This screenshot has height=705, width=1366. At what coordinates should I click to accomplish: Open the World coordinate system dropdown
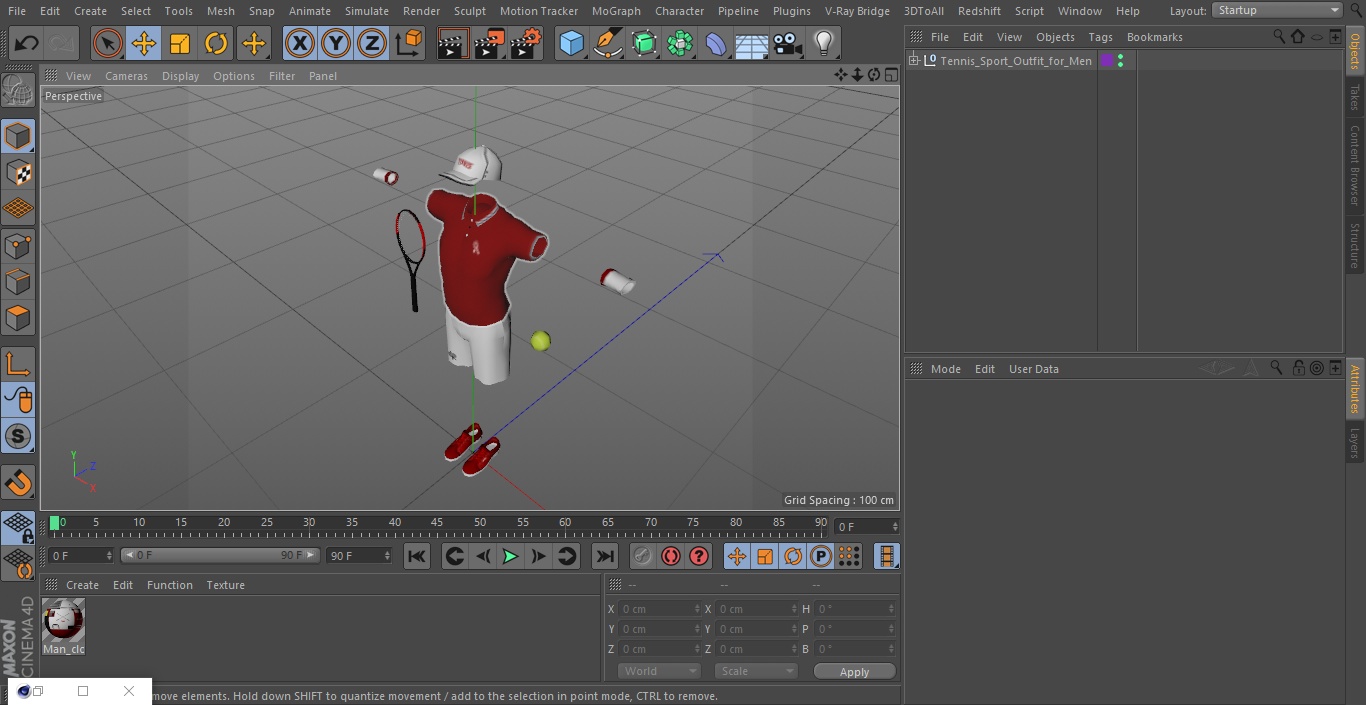(x=659, y=671)
